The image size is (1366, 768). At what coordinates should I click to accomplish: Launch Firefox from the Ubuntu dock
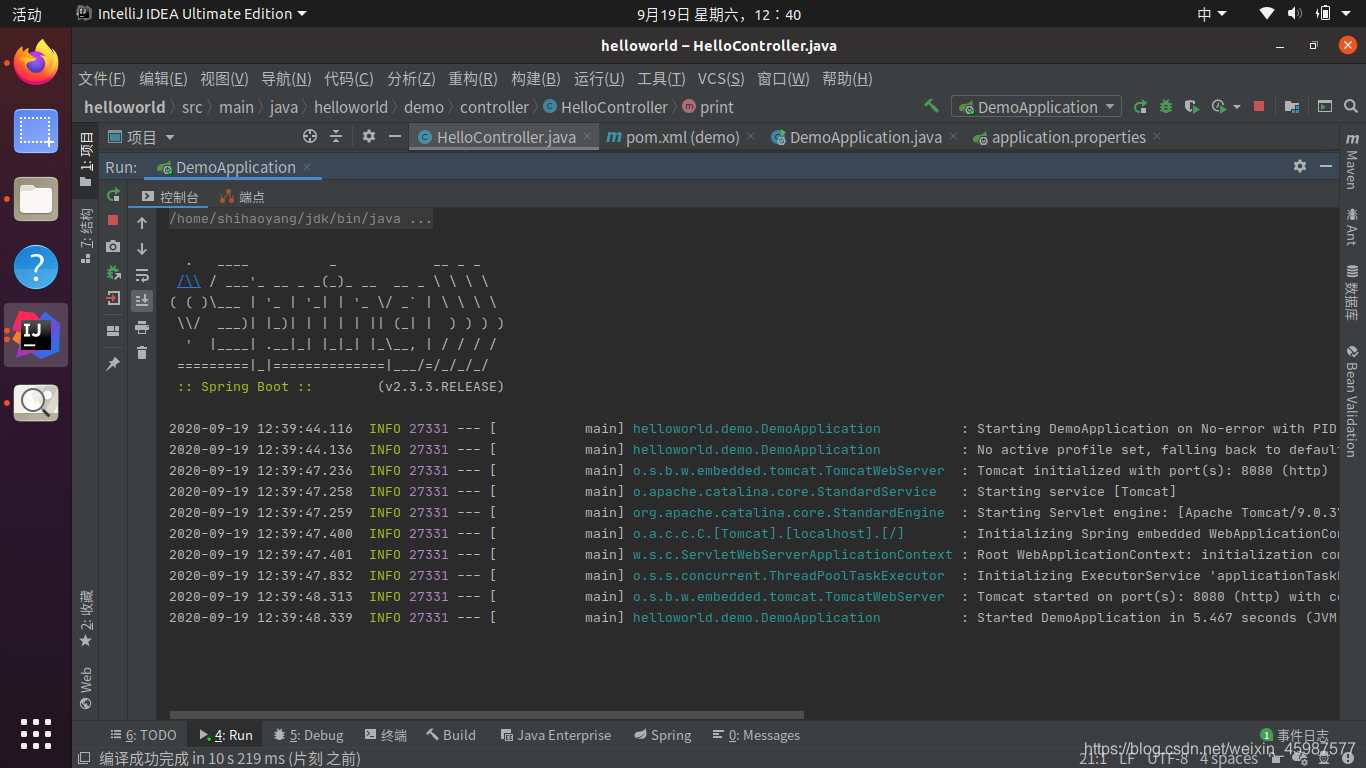point(36,64)
